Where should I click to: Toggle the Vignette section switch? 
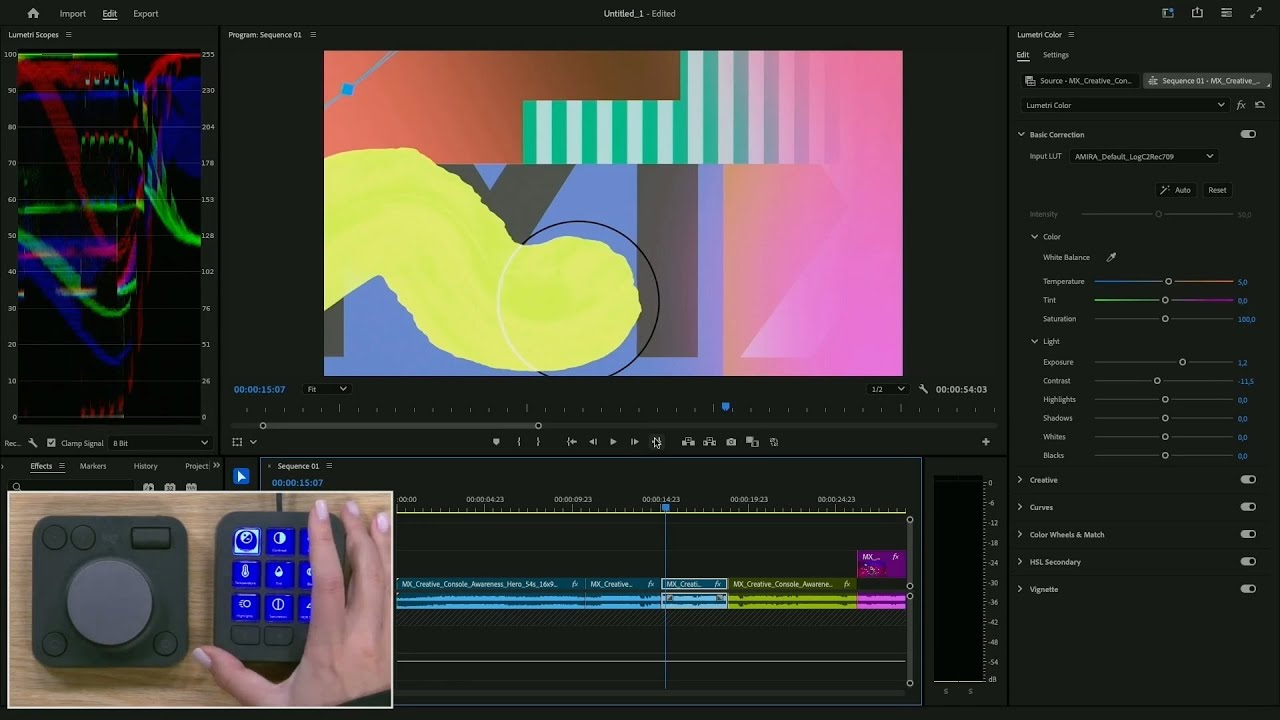point(1248,589)
